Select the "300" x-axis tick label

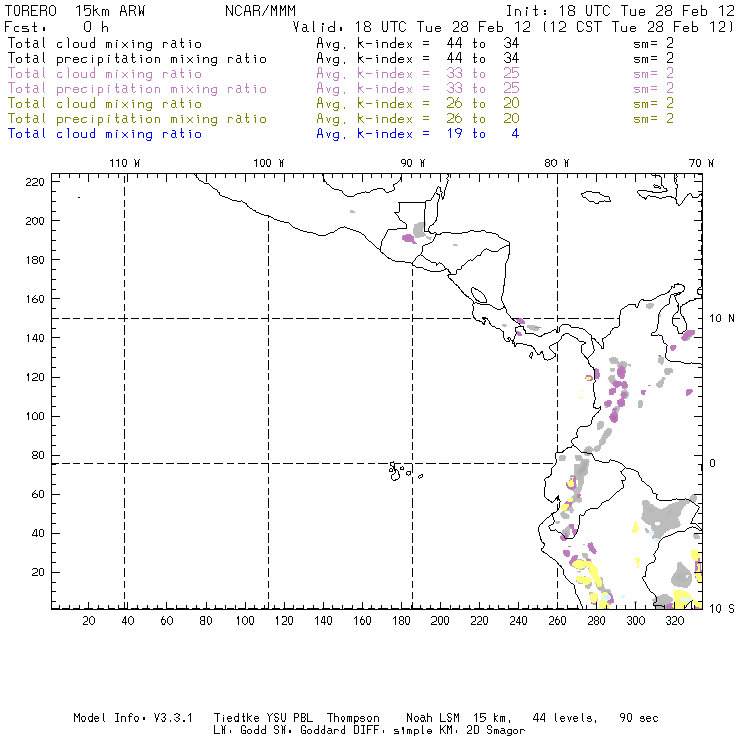(x=635, y=621)
